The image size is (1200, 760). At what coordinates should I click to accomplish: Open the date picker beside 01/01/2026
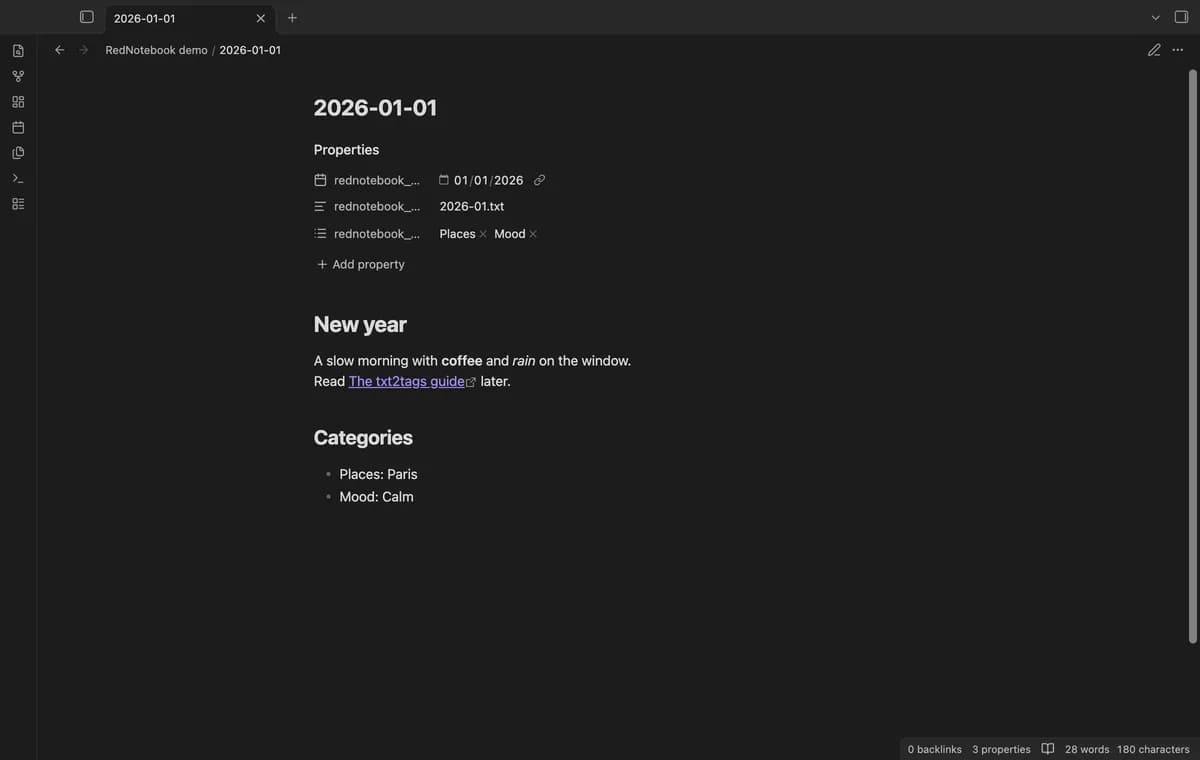point(444,180)
